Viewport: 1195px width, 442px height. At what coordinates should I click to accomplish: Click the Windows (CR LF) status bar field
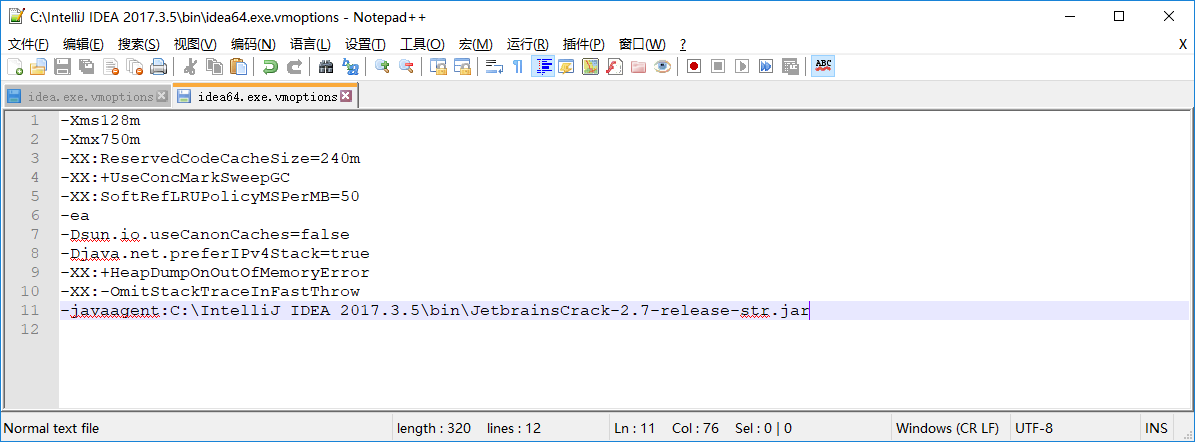pos(950,428)
